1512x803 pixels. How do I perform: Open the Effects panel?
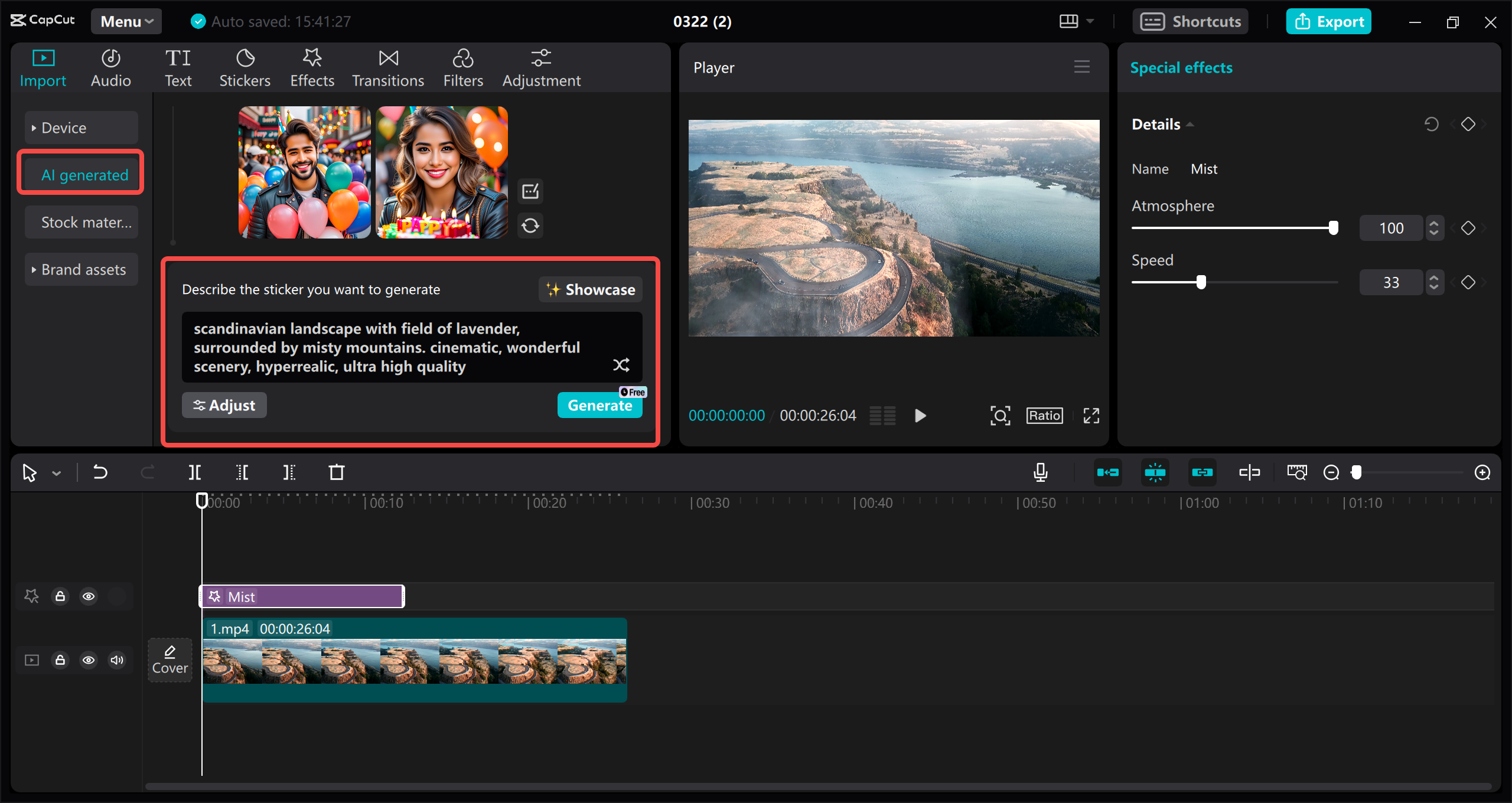point(312,67)
